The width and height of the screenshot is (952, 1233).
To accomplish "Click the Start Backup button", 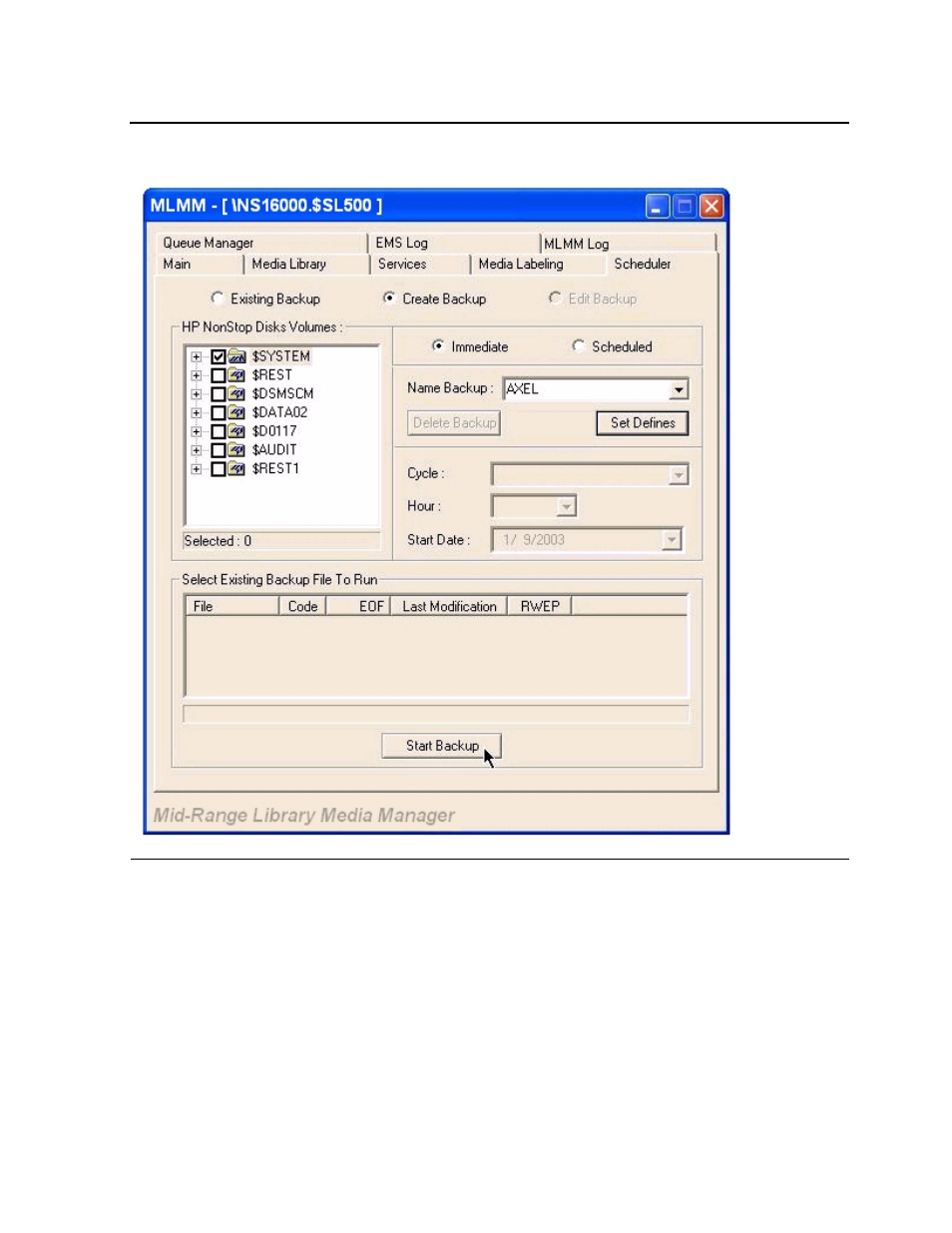I will pos(441,746).
